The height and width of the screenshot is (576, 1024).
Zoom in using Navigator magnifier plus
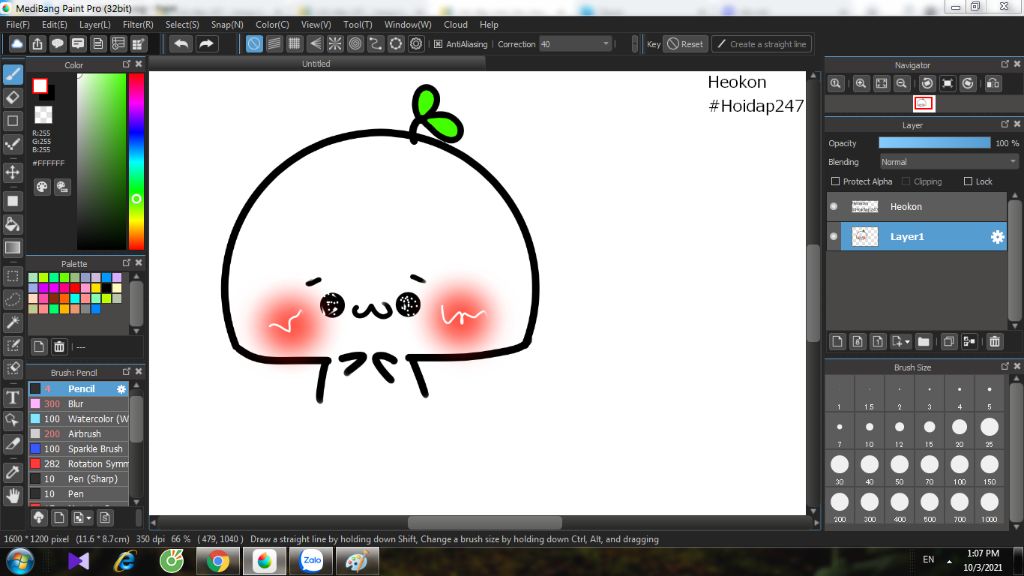pyautogui.click(x=861, y=83)
